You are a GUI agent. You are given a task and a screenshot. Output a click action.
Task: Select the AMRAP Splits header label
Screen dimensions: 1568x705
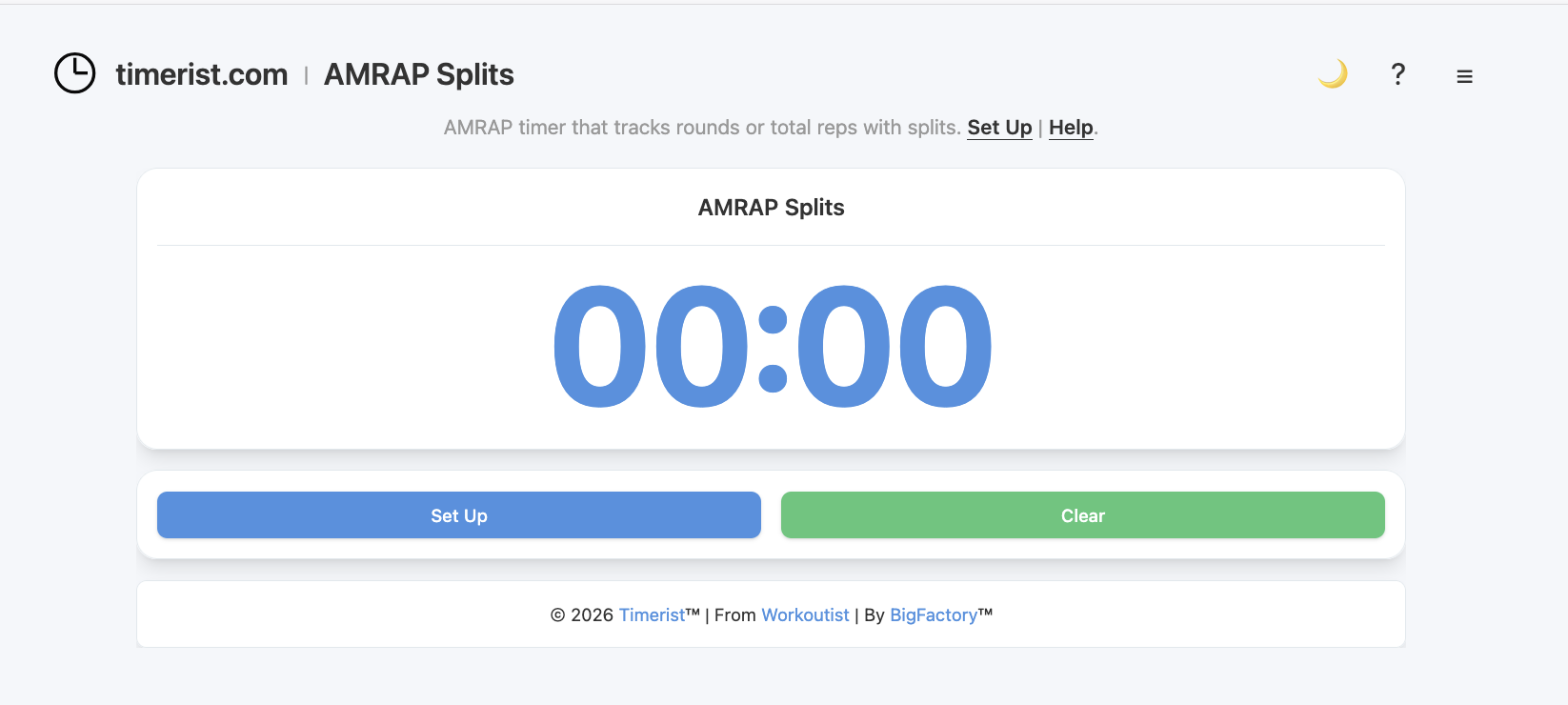[418, 74]
